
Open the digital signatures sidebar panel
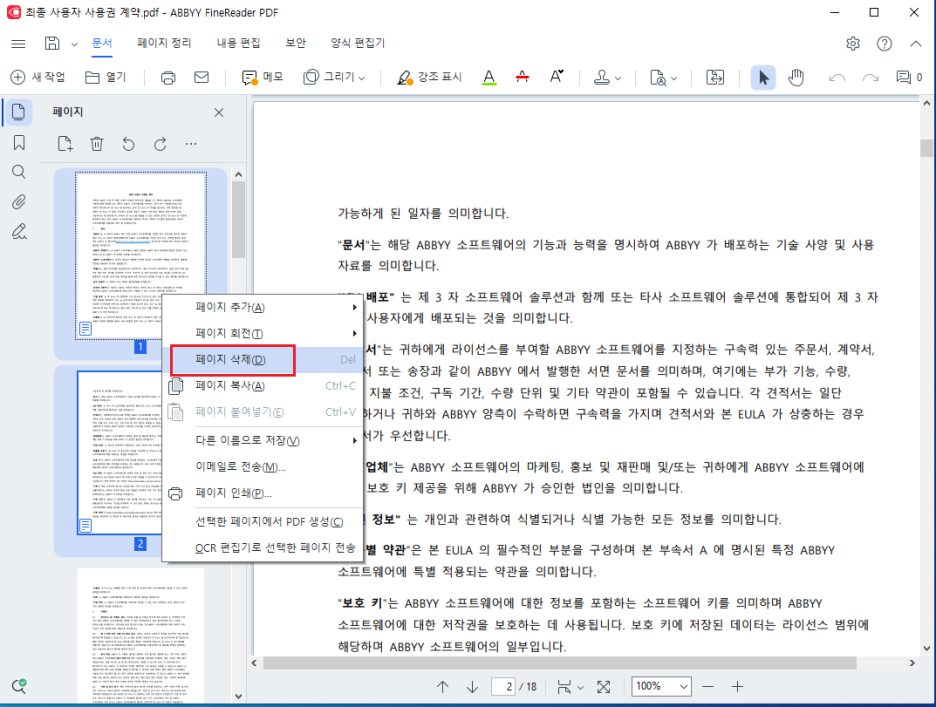click(x=19, y=231)
